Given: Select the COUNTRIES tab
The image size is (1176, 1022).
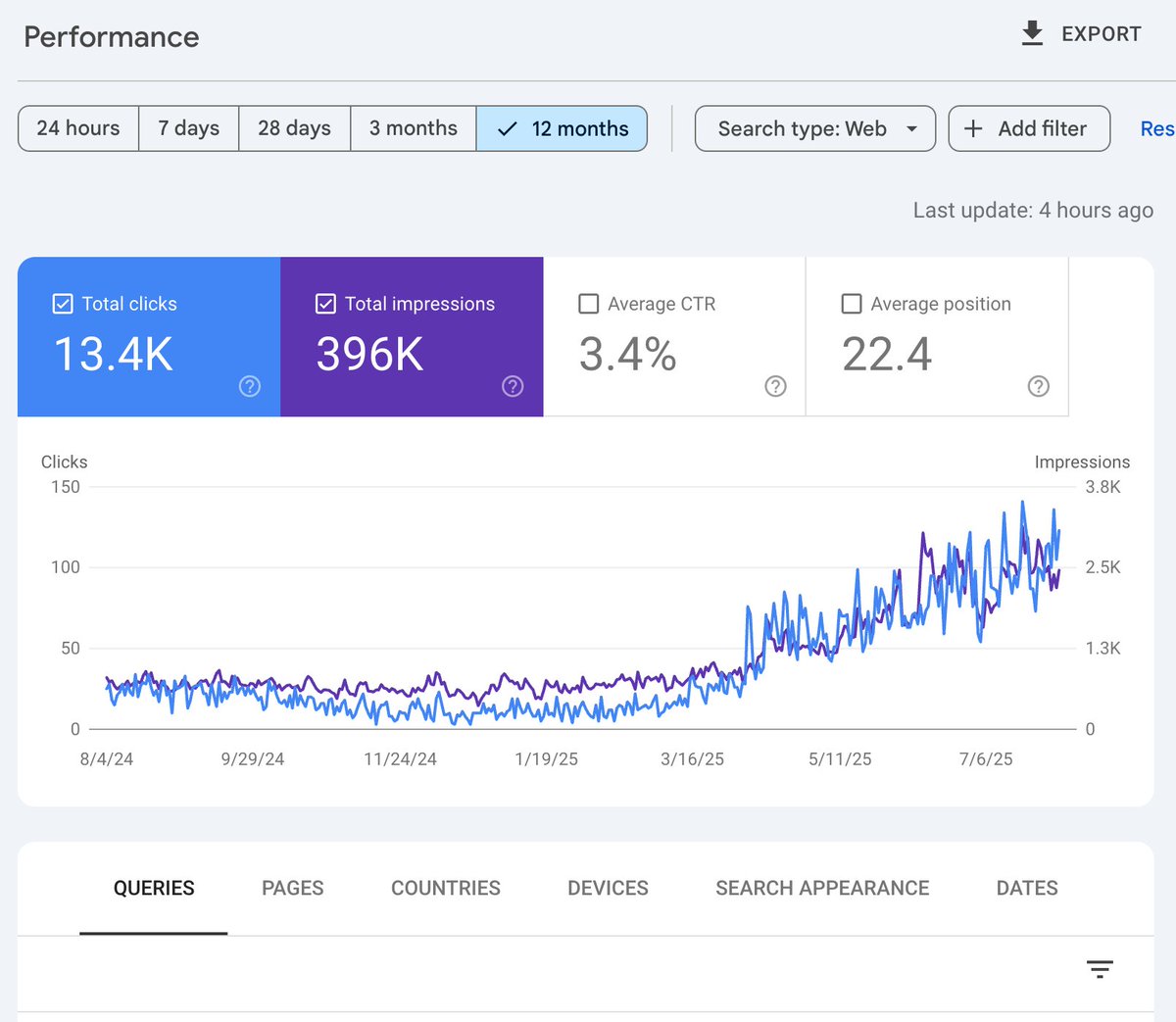Looking at the screenshot, I should [x=446, y=888].
